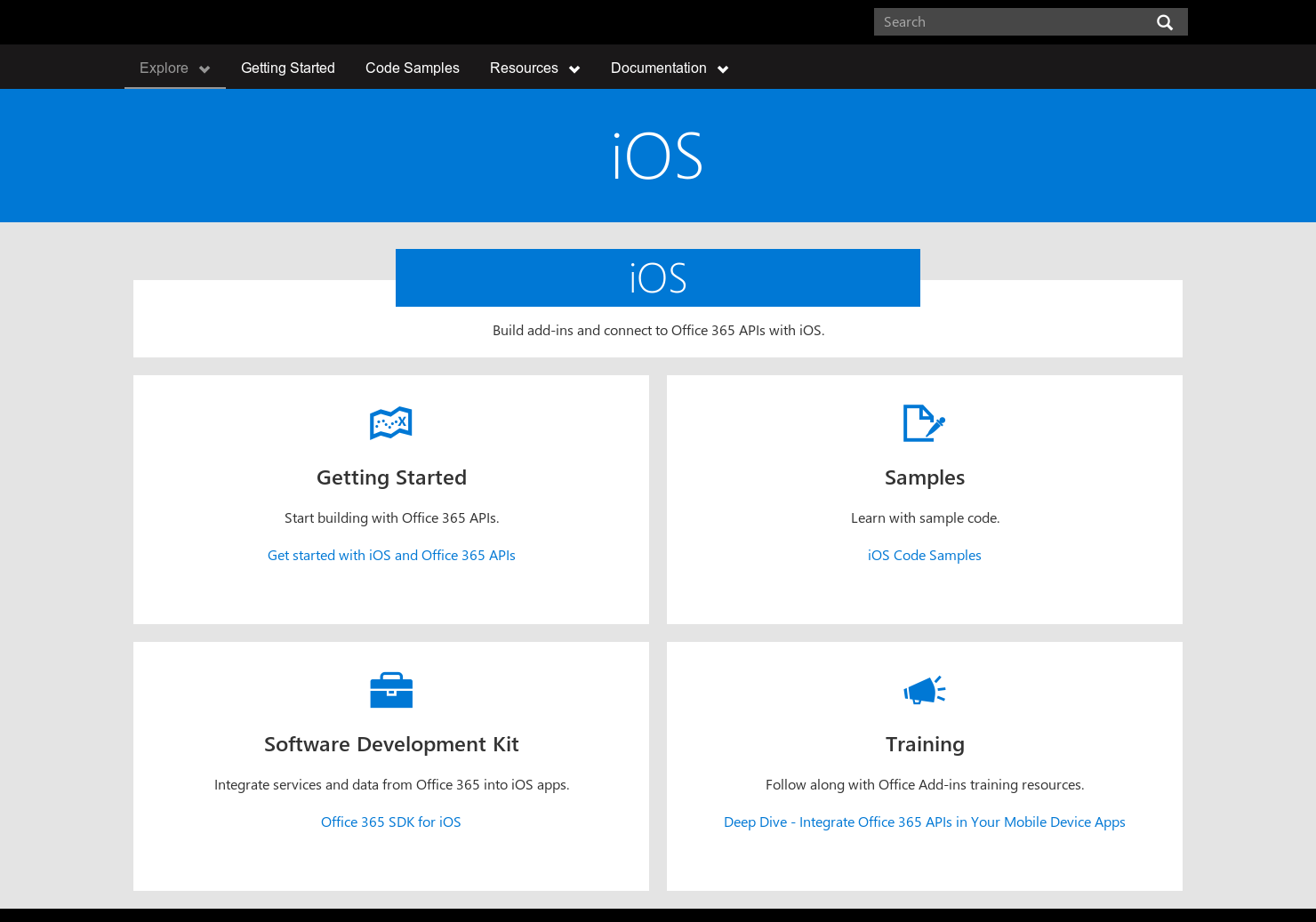Open the 'Office 365 SDK for iOS' link
Viewport: 1316px width, 922px height.
point(390,822)
